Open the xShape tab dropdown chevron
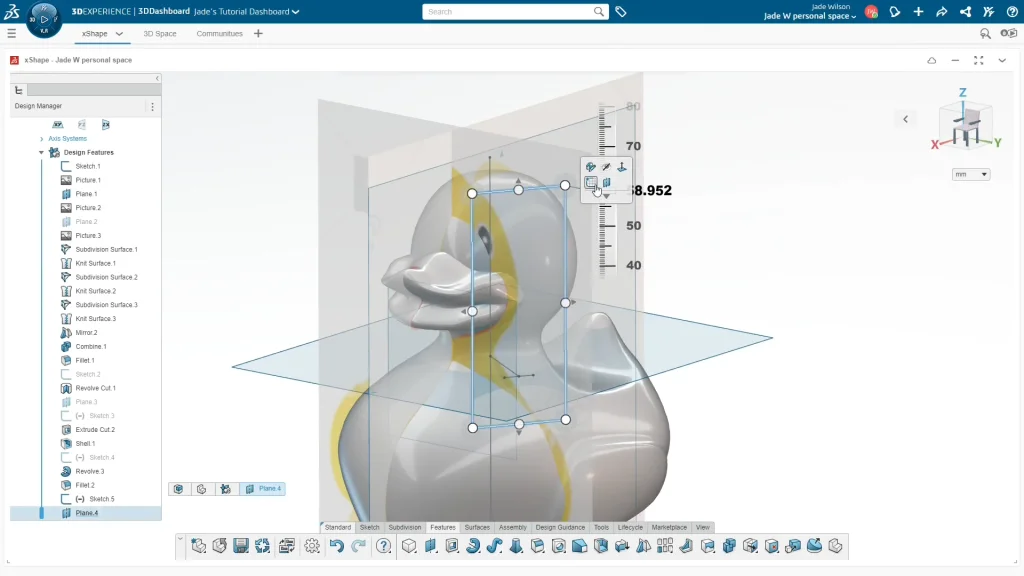The image size is (1024, 576). pos(119,33)
